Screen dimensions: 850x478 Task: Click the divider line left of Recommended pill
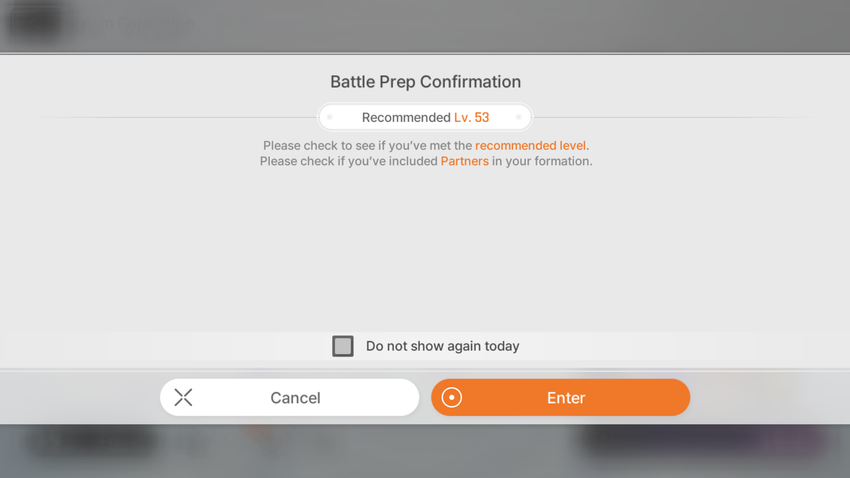pos(180,118)
